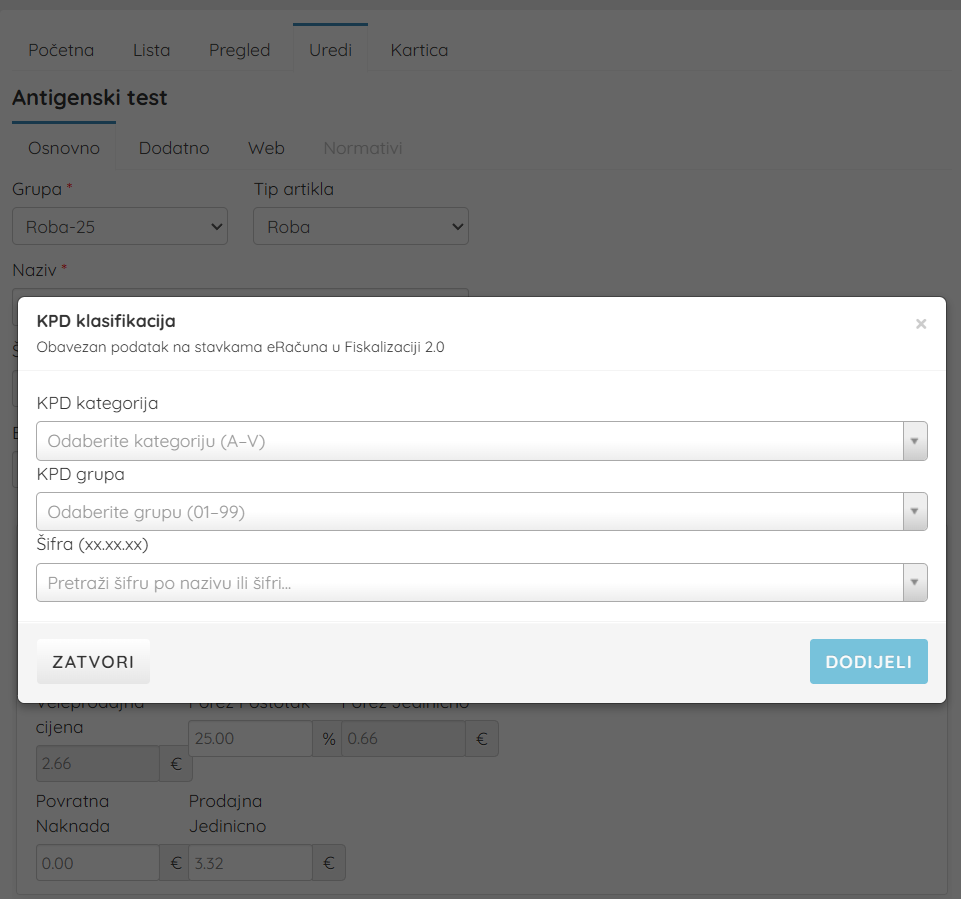Open the KPD kategorija dropdown

(482, 441)
